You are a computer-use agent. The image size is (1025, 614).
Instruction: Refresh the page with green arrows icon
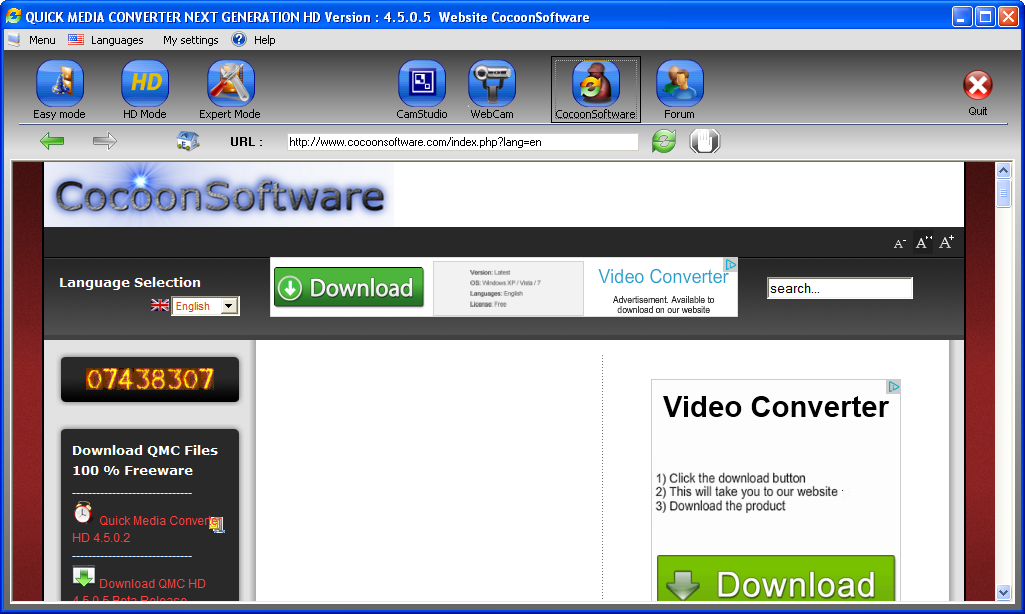664,141
